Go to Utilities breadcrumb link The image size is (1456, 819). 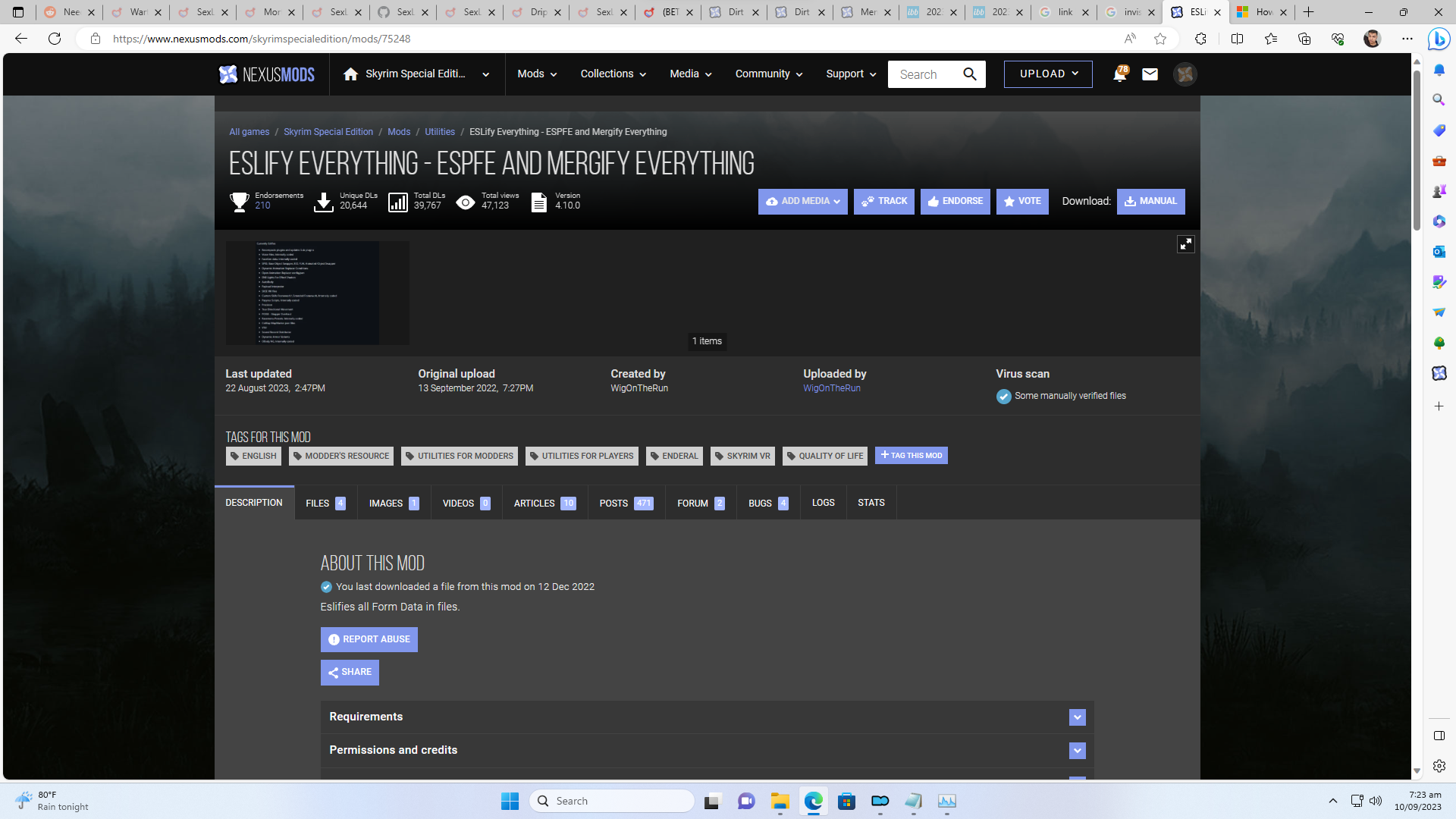pyautogui.click(x=440, y=132)
